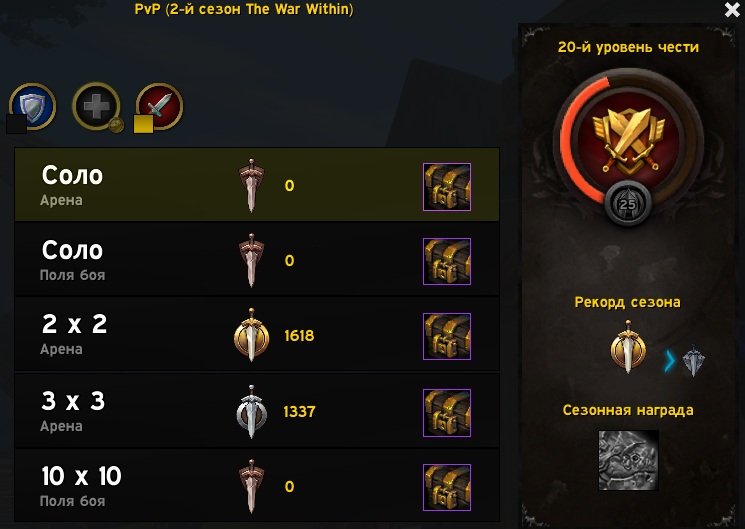
Task: Open reward chest for Соло Арена
Action: coord(447,187)
